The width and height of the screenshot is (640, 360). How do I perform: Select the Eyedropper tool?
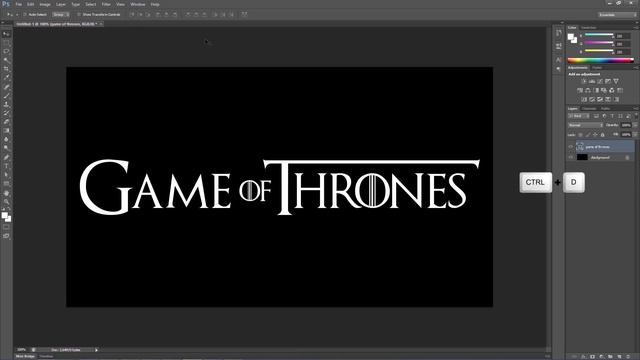[6, 78]
